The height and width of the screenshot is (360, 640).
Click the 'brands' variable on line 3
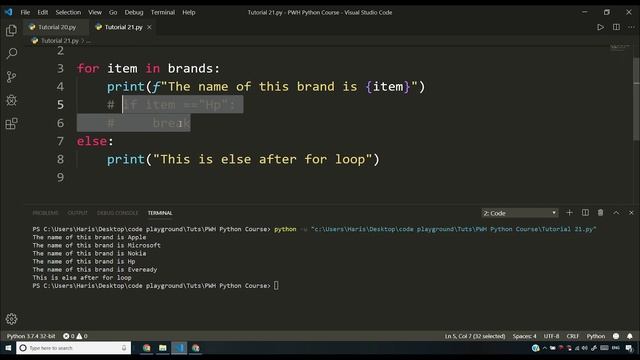[190, 68]
